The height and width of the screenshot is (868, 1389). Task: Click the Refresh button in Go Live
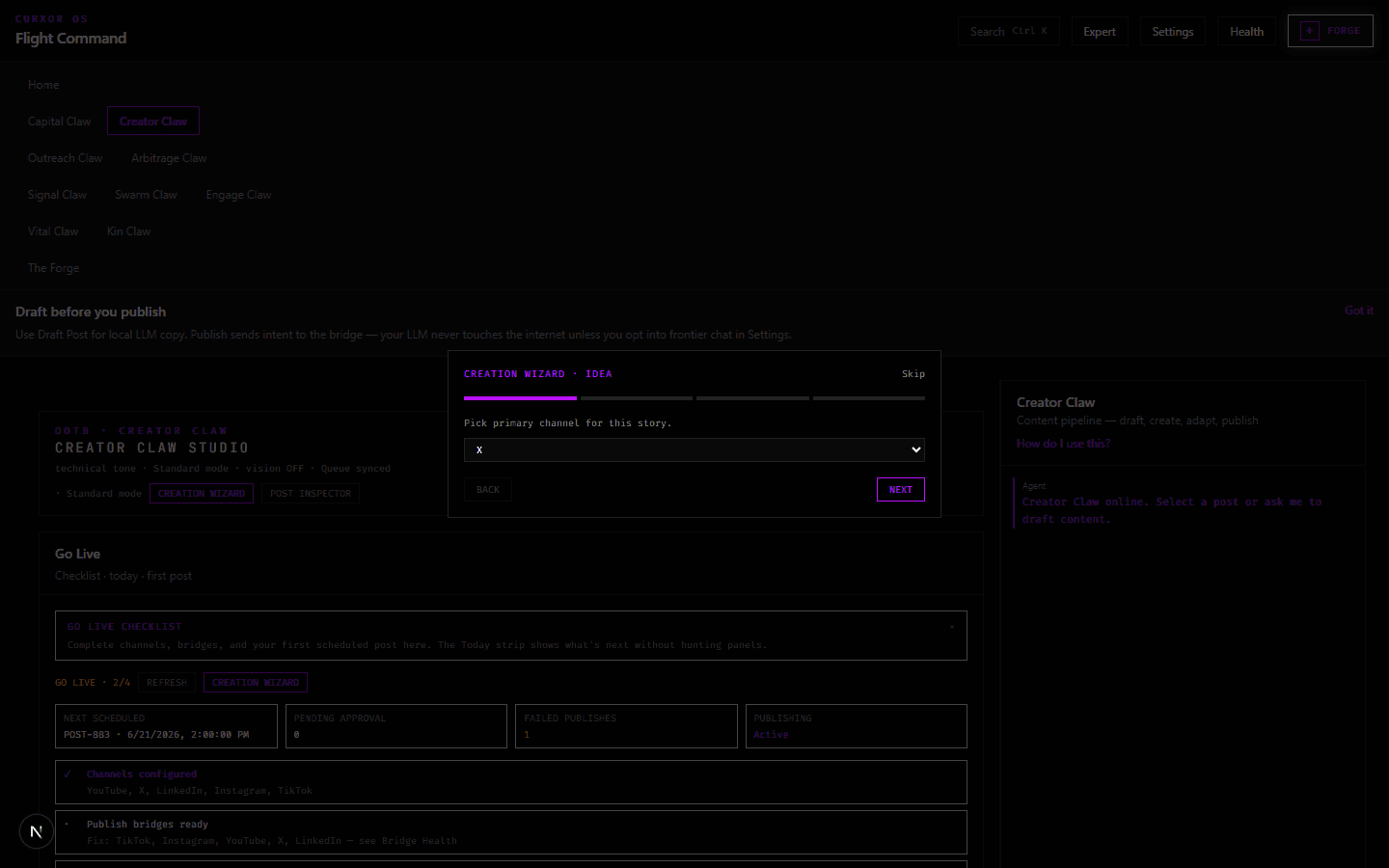167,683
